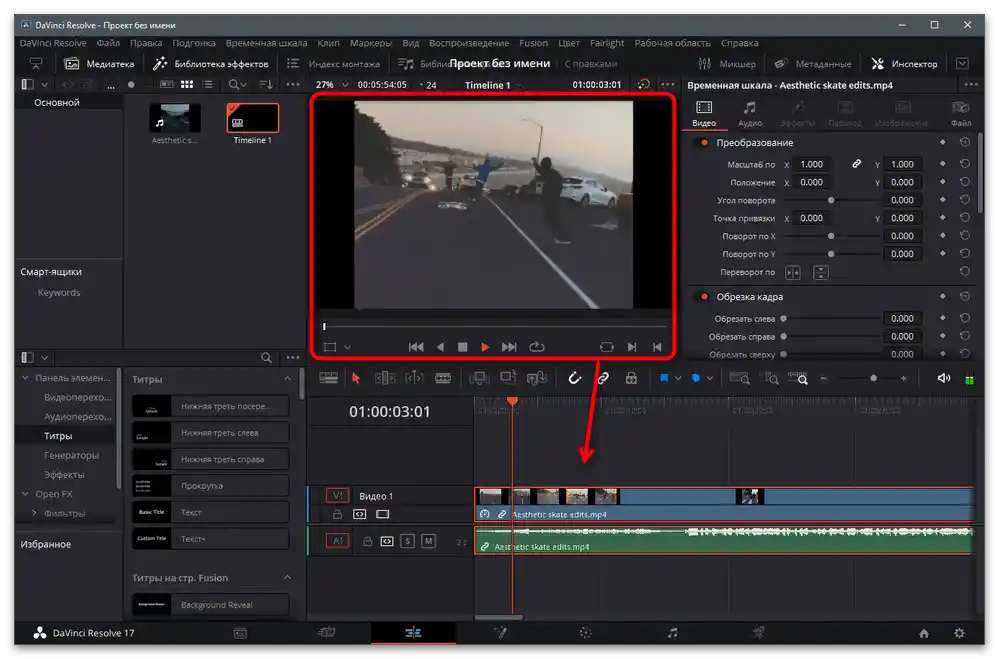Select the trim edit tool

tap(385, 379)
